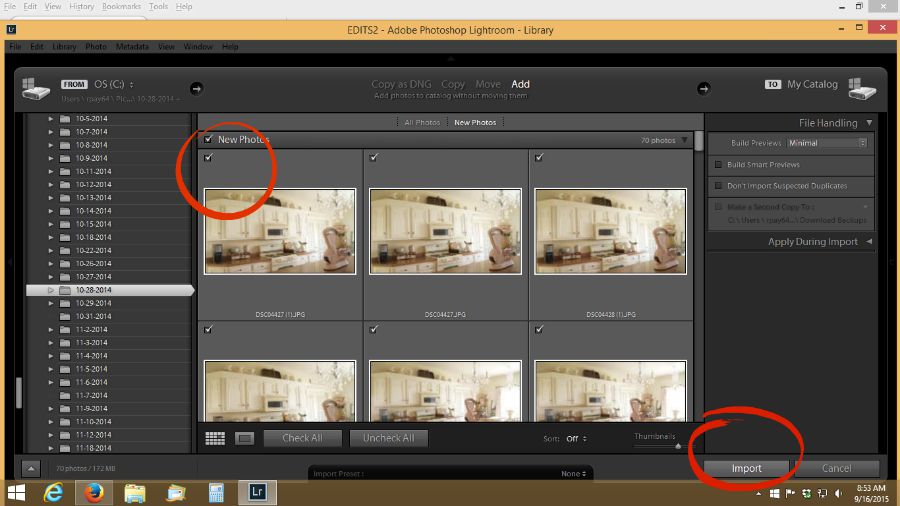This screenshot has height=506, width=900.
Task: Collapse the File Handling panel
Action: tap(870, 123)
